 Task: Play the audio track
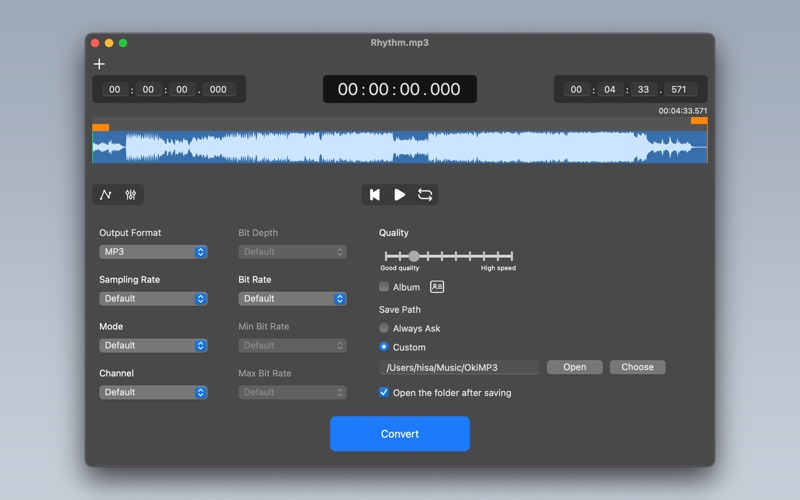400,195
